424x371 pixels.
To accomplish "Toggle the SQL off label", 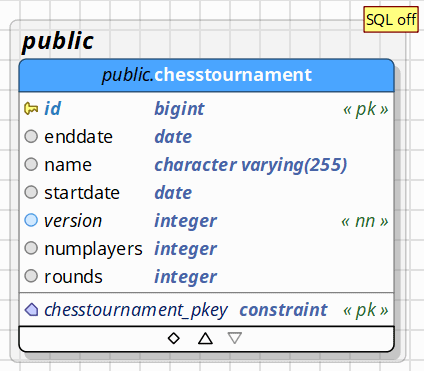I will point(391,20).
